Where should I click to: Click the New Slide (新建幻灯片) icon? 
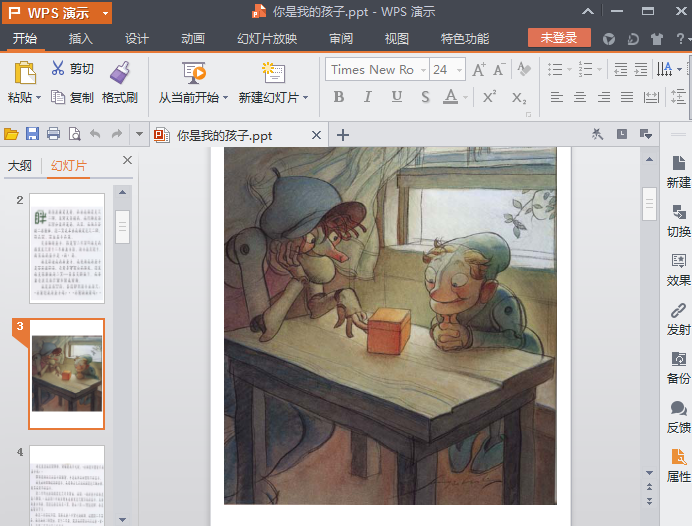coord(274,73)
